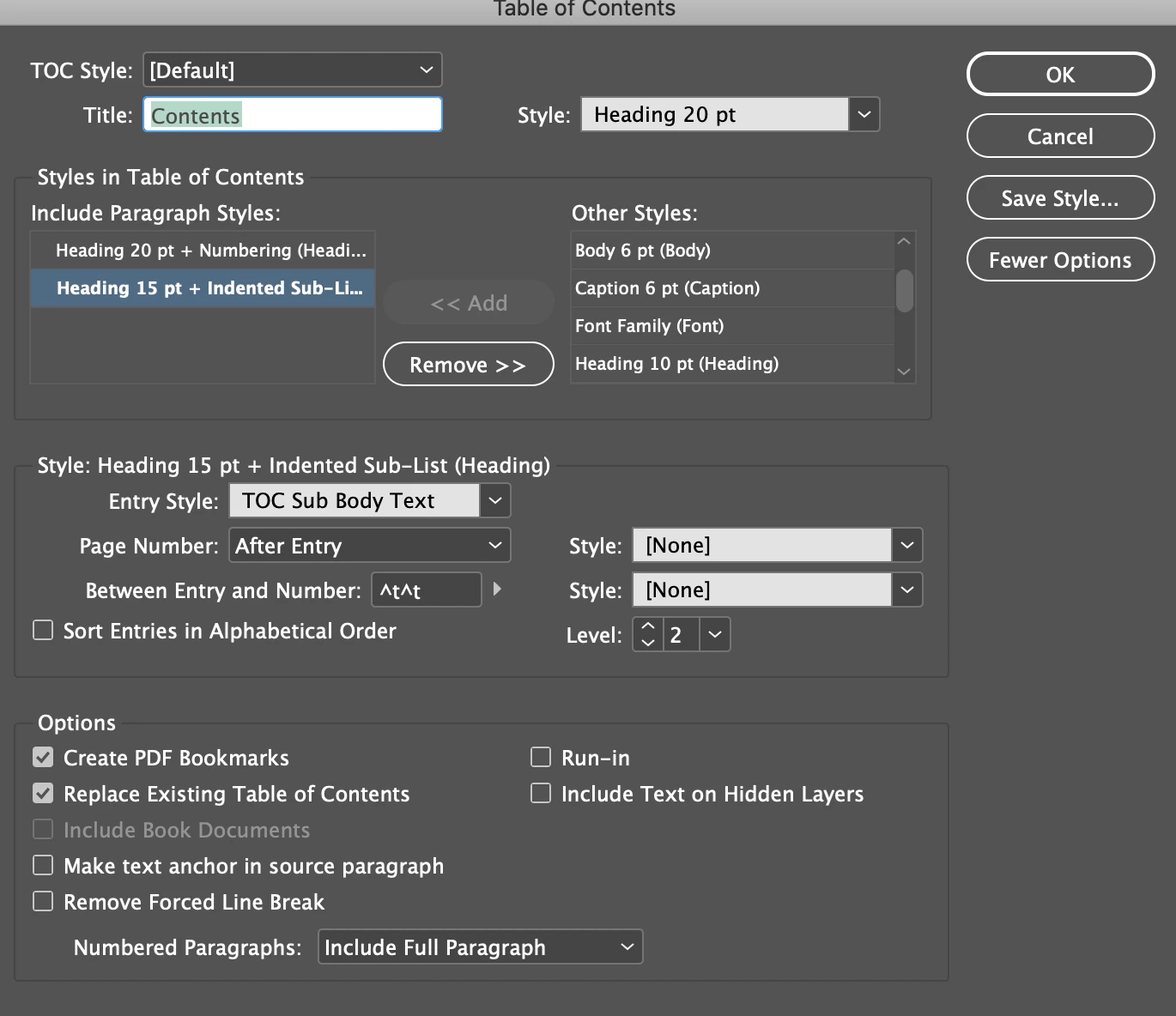The height and width of the screenshot is (1016, 1176).
Task: Open the TOC Style dropdown
Action: click(x=293, y=70)
